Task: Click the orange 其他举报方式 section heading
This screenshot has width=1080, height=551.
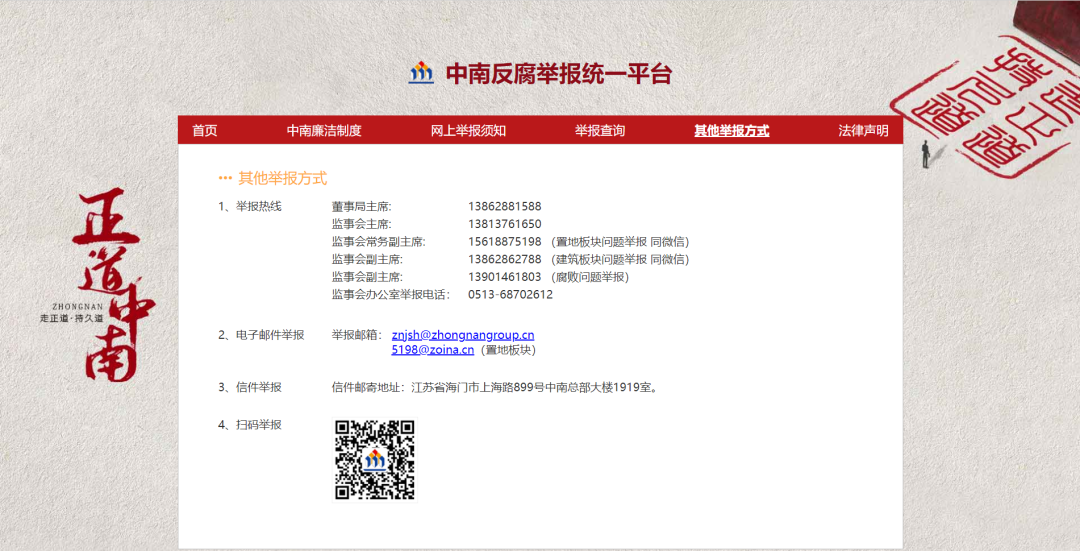Action: (282, 178)
